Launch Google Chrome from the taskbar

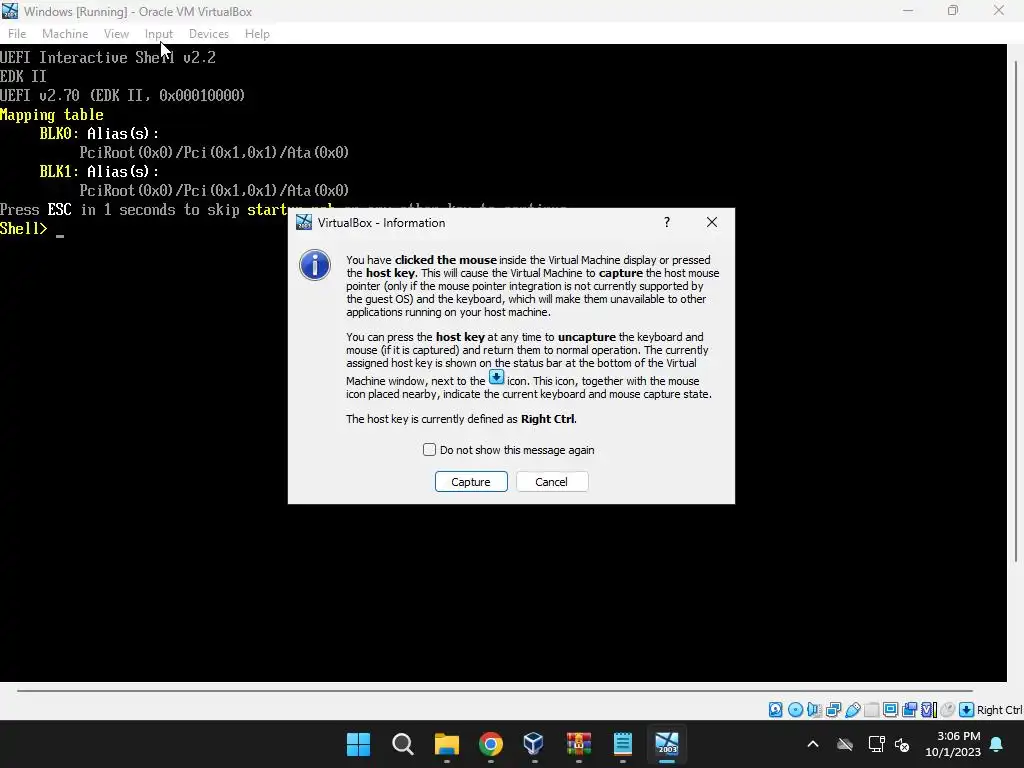click(490, 744)
